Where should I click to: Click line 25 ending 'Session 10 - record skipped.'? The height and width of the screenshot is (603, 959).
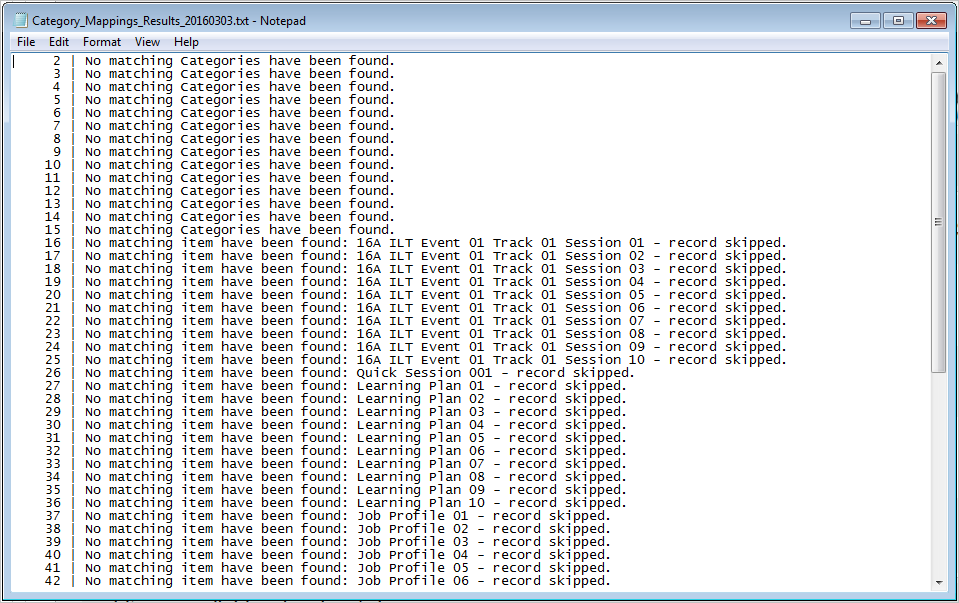pyautogui.click(x=415, y=360)
